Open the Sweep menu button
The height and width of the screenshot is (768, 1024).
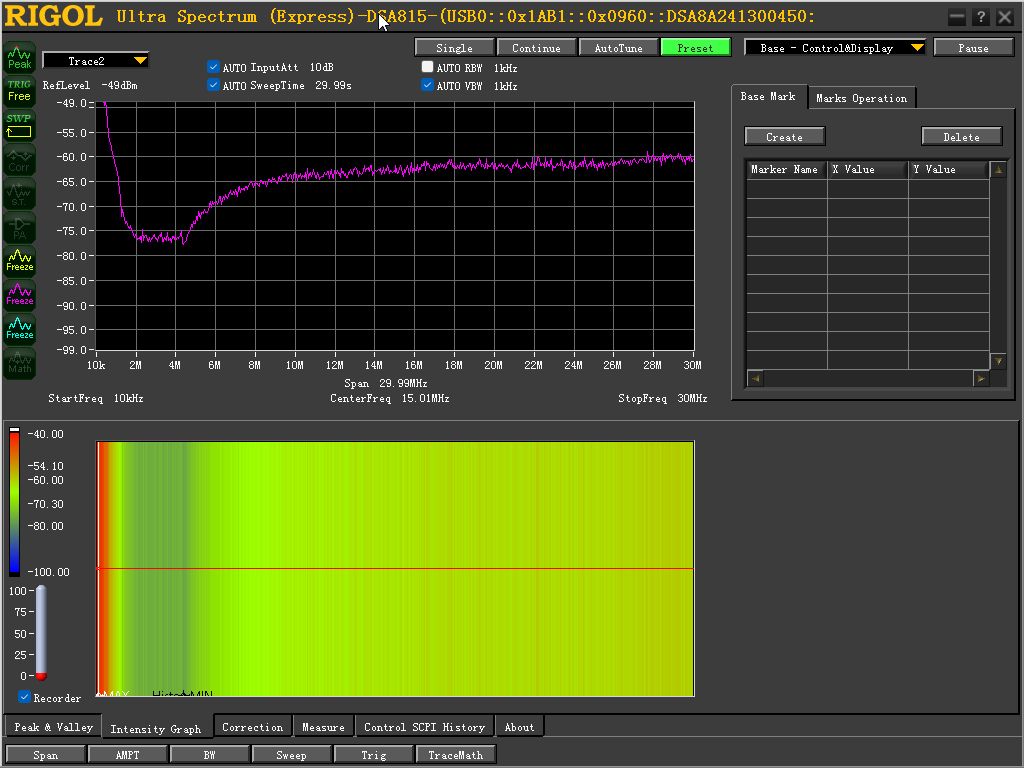tap(291, 754)
